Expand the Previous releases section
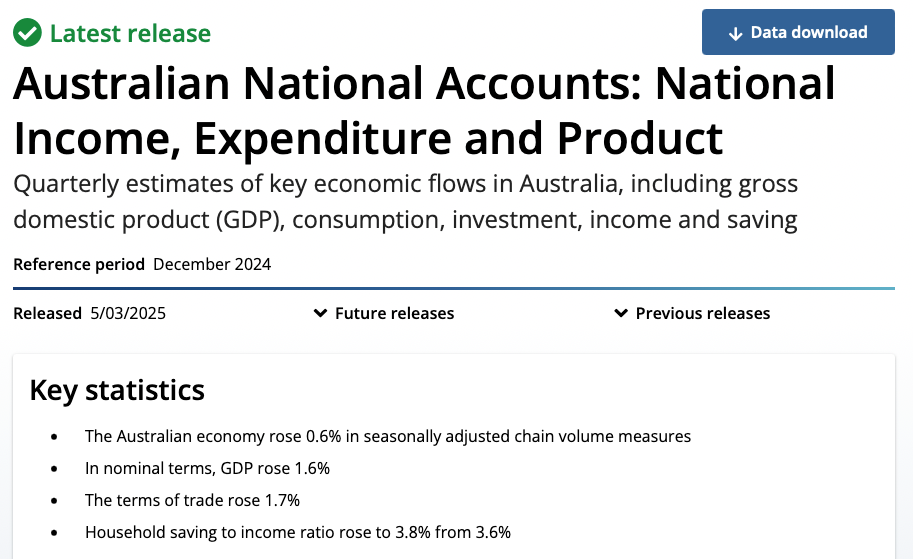 692,313
